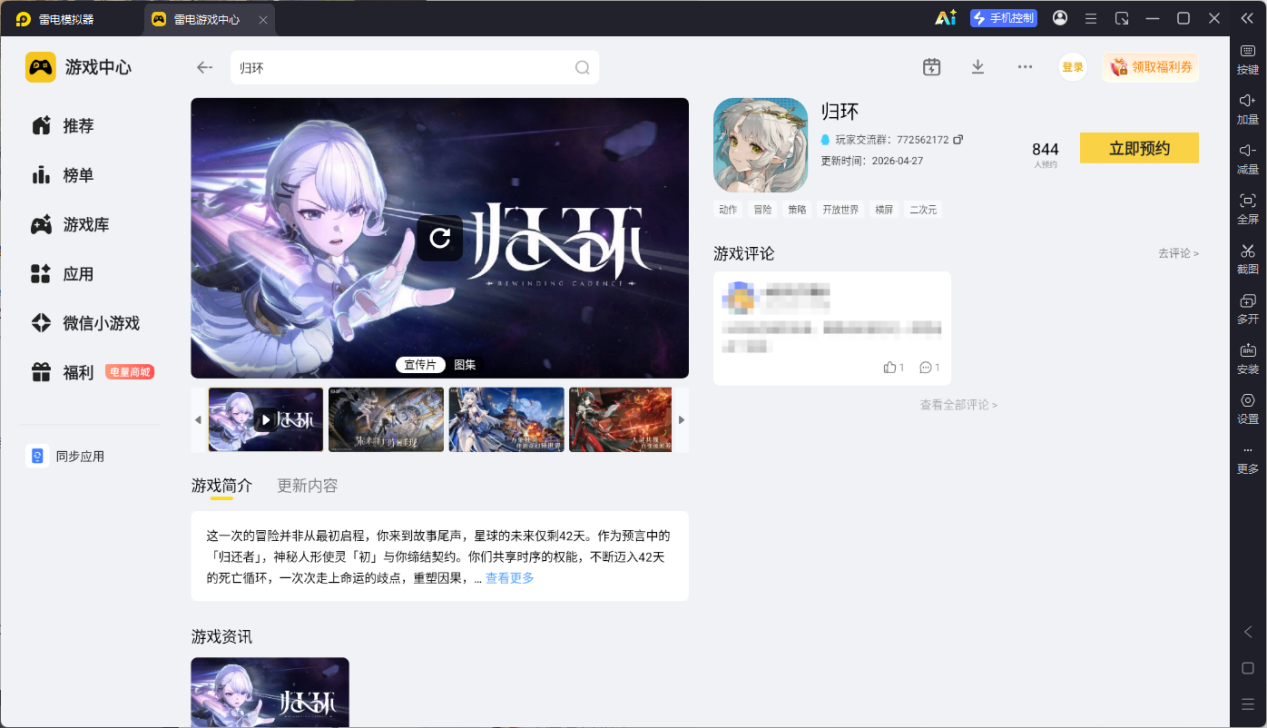Open 查看全部评论 link
Image resolution: width=1267 pixels, height=728 pixels.
coord(958,405)
